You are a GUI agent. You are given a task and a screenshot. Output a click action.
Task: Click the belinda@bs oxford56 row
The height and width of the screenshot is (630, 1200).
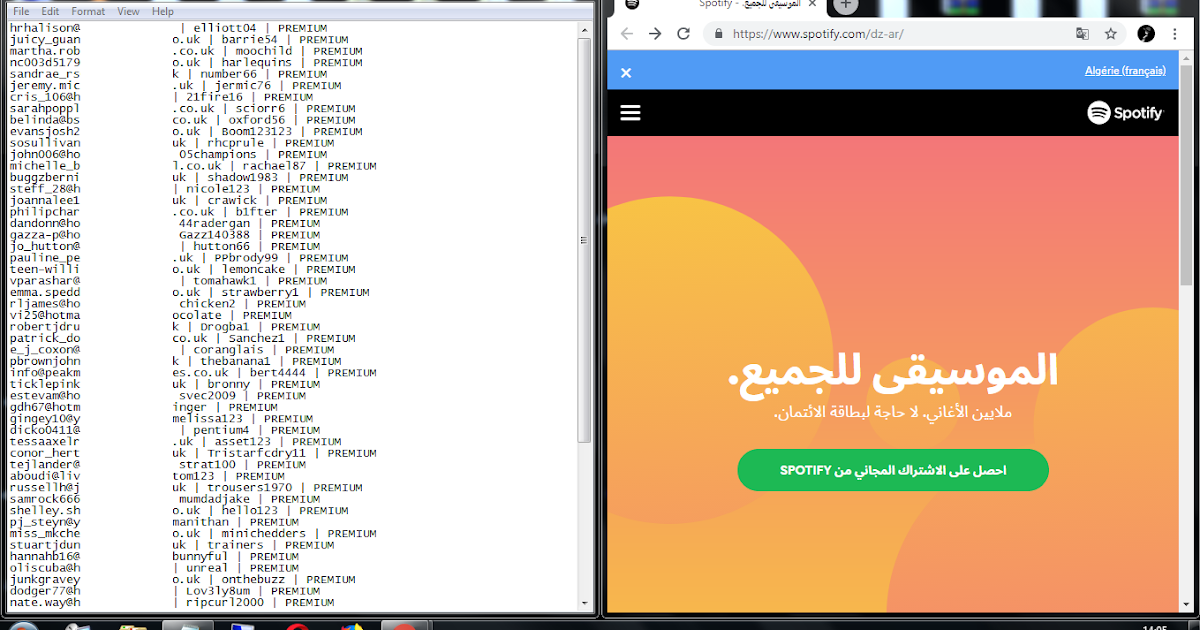click(x=183, y=120)
